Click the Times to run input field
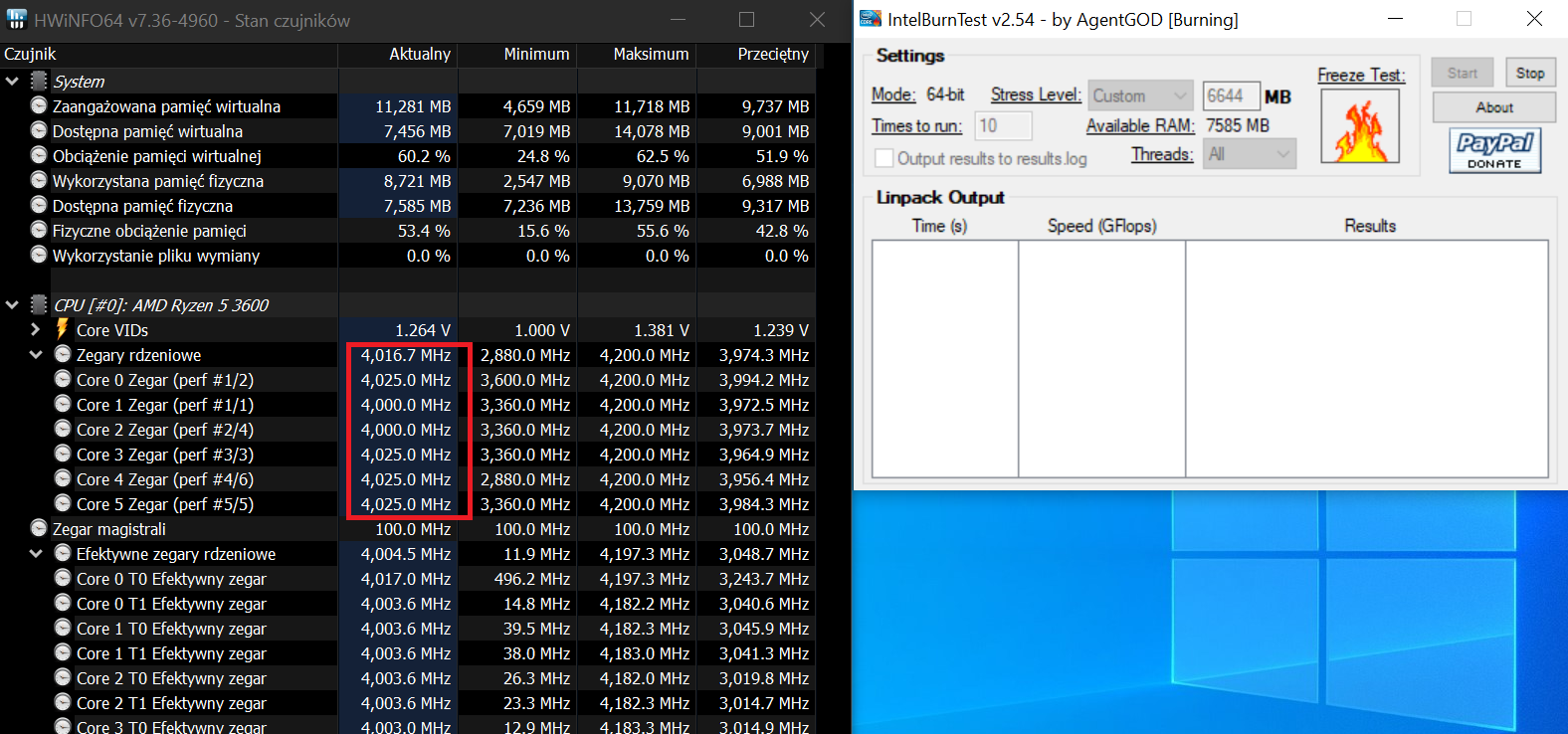Screen dimensions: 1568x734 click(1003, 125)
